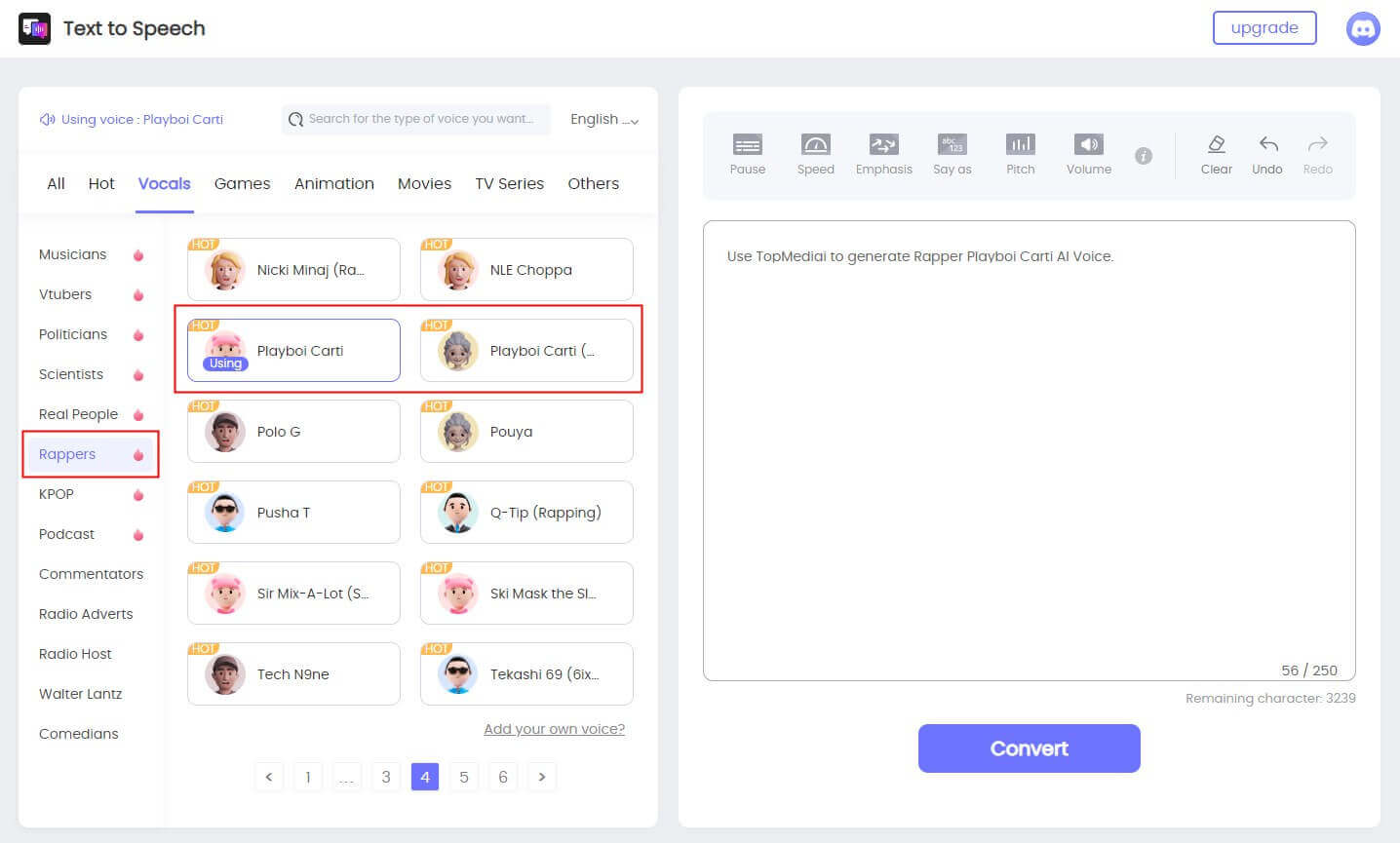Image resolution: width=1400 pixels, height=843 pixels.
Task: Click the search magnifier icon
Action: pyautogui.click(x=295, y=120)
